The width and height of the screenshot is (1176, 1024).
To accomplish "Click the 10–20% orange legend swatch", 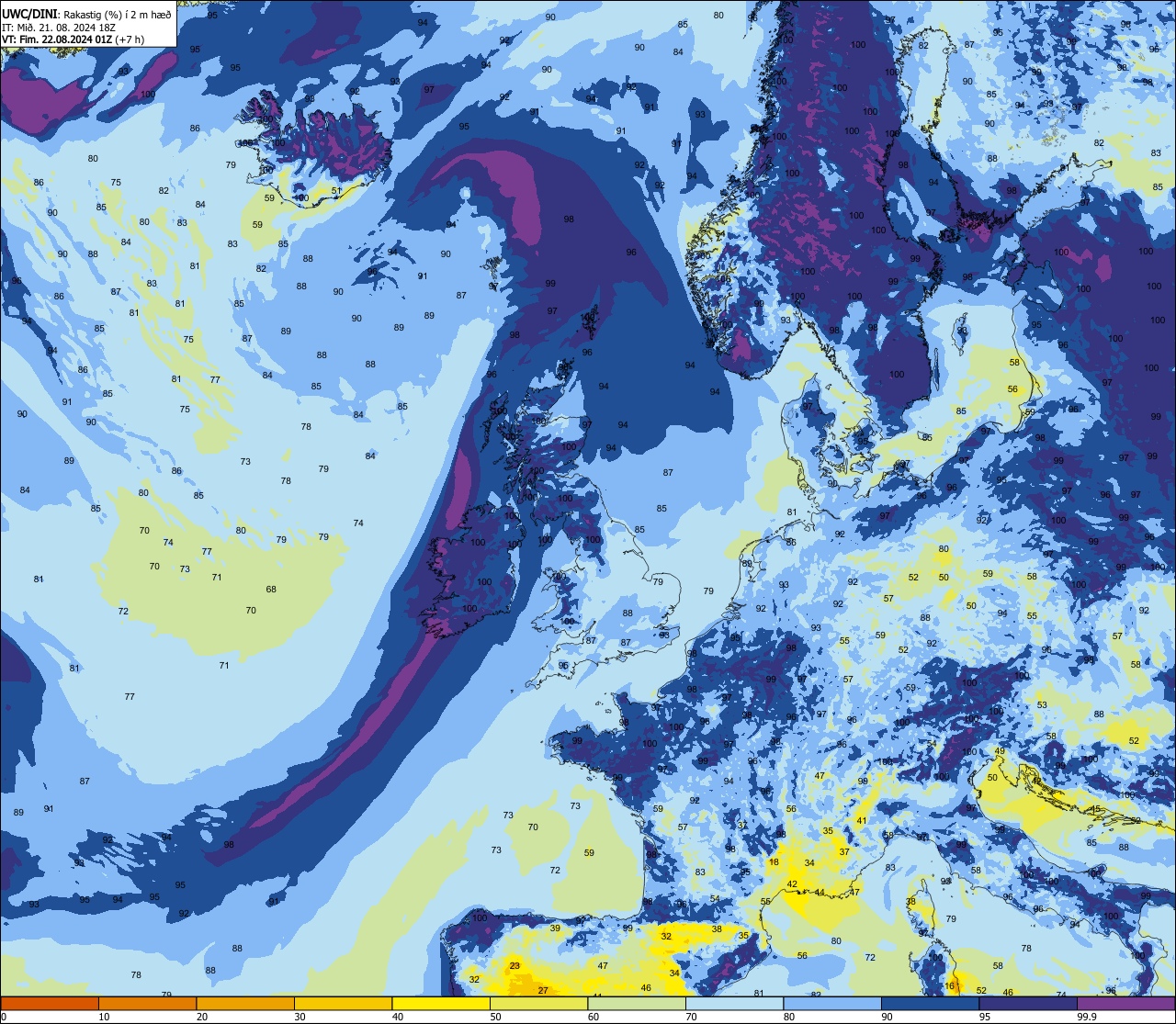I will [x=148, y=1003].
